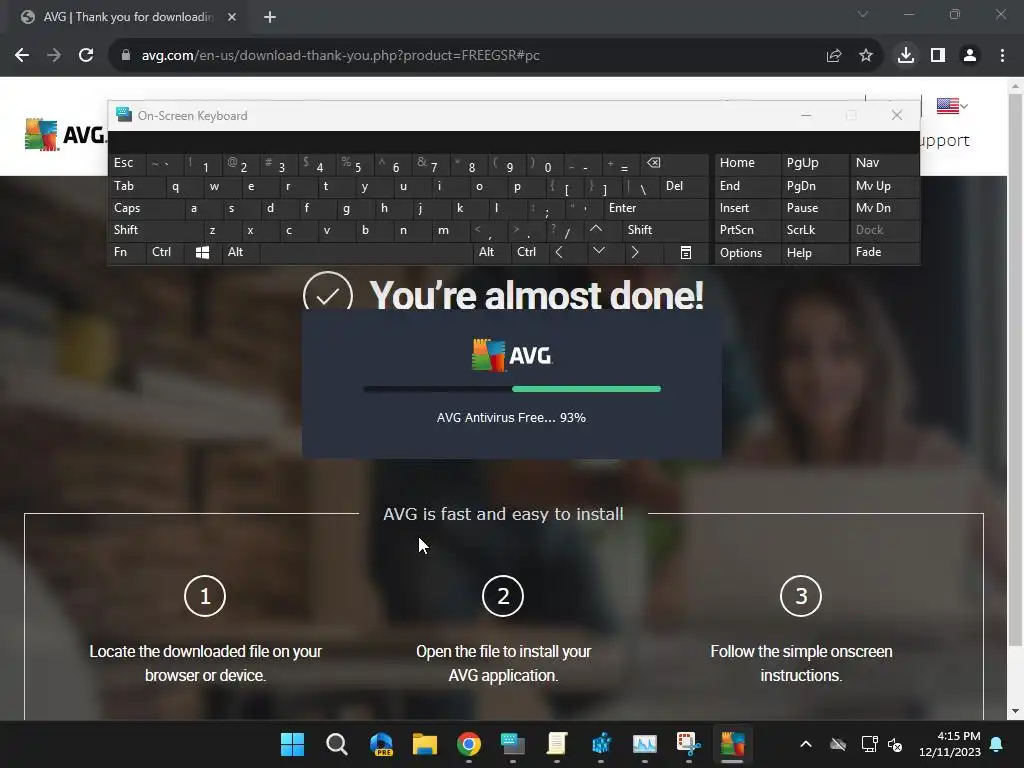Image resolution: width=1024 pixels, height=768 pixels.
Task: Open keyboard Help
Action: point(814,252)
